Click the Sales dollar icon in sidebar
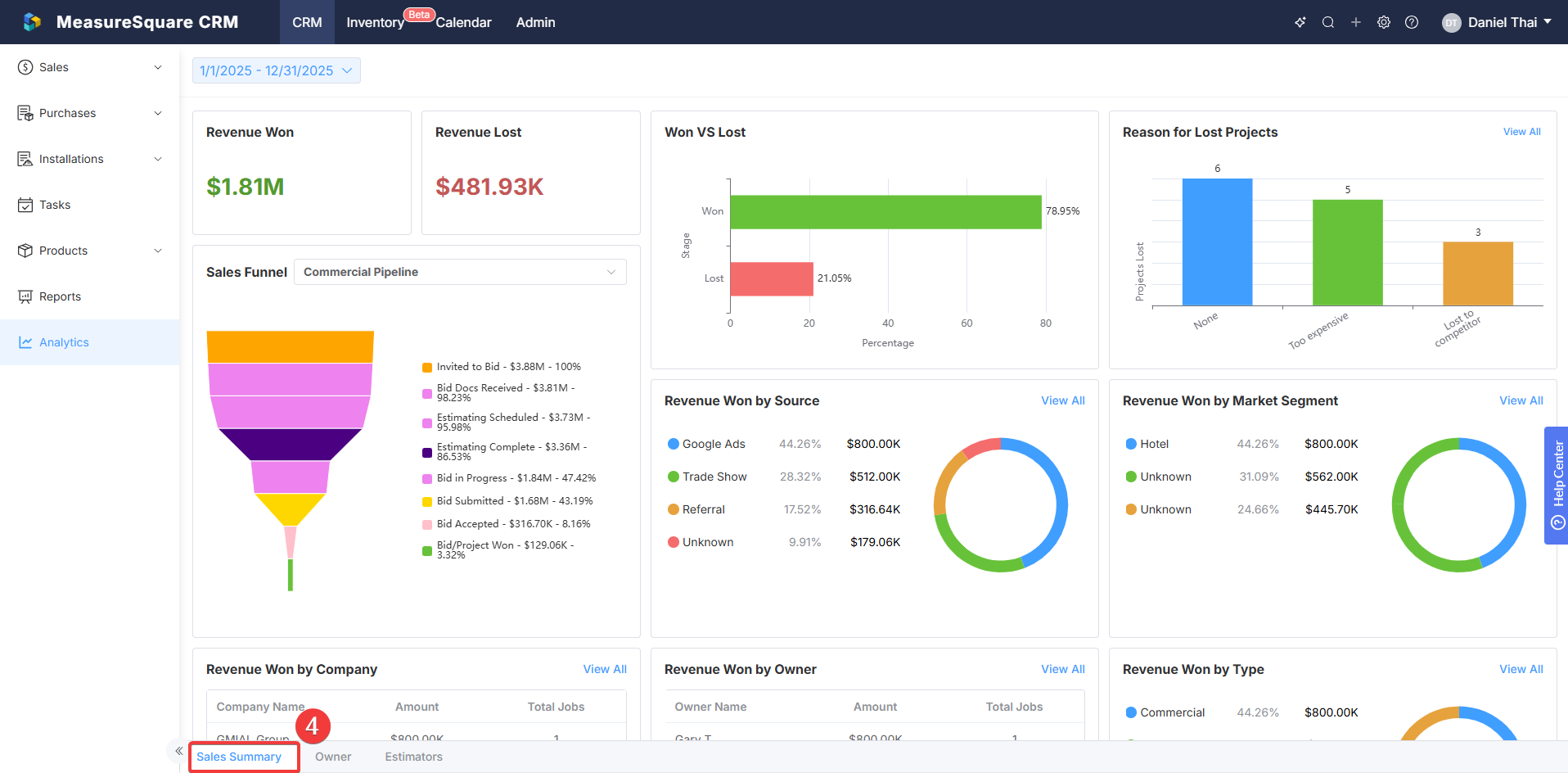The image size is (1568, 773). pos(25,67)
